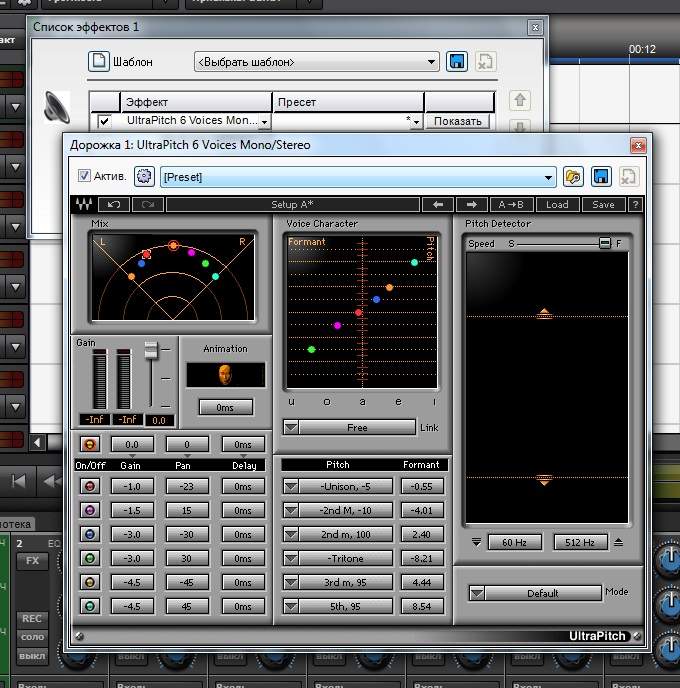Click the speaker icon in effects list
The width and height of the screenshot is (680, 688).
click(x=57, y=108)
